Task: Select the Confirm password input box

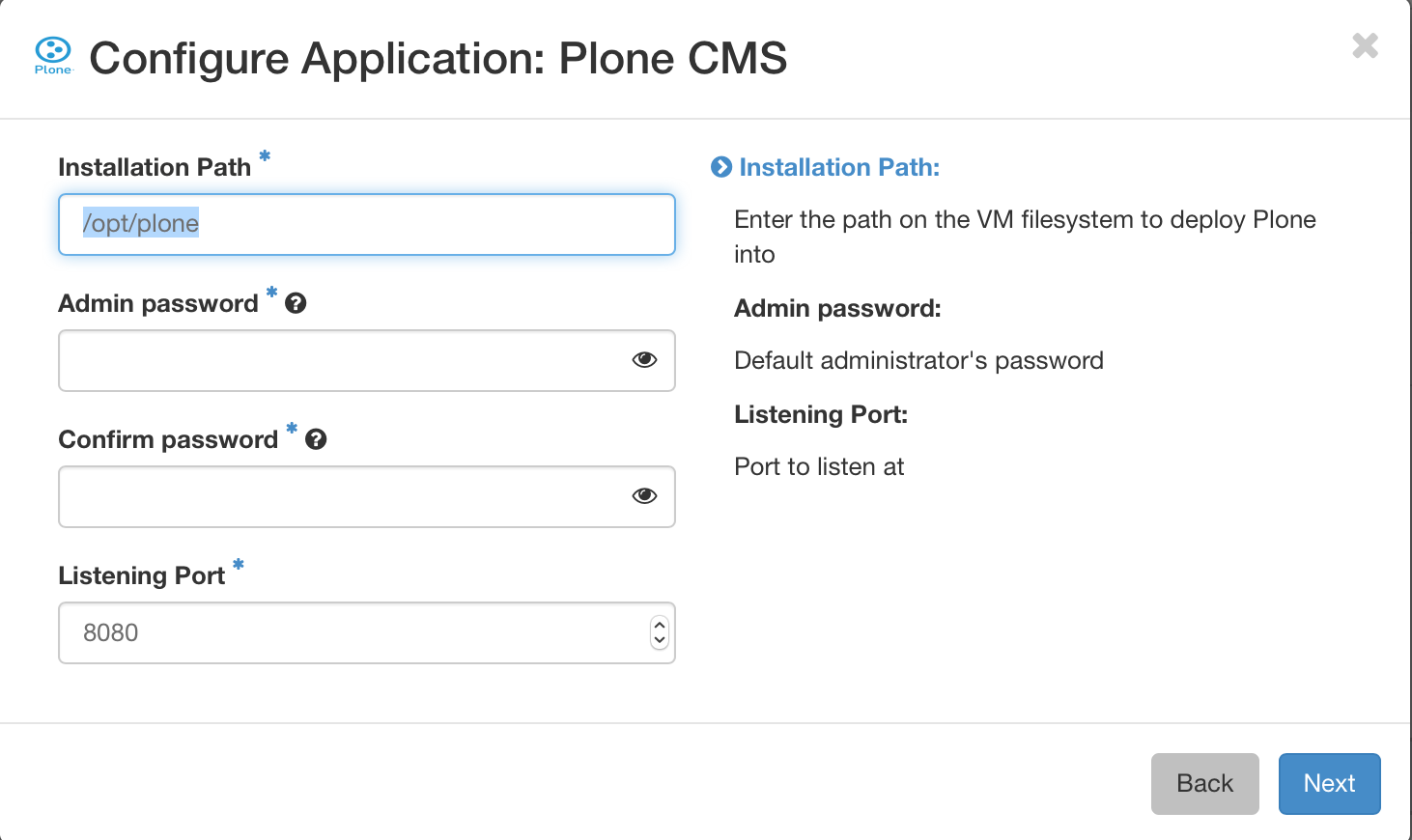Action: 338,496
